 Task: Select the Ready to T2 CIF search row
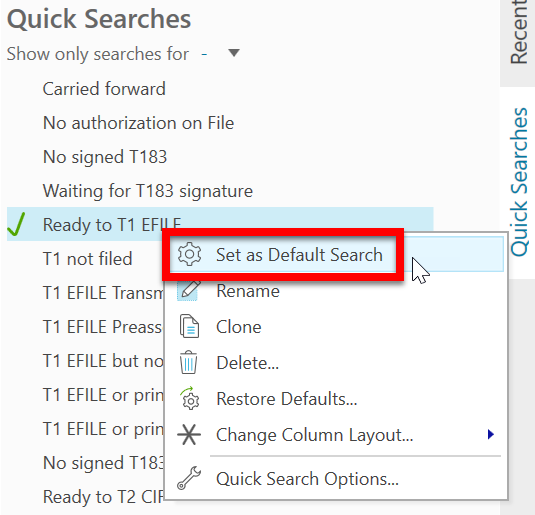point(103,497)
